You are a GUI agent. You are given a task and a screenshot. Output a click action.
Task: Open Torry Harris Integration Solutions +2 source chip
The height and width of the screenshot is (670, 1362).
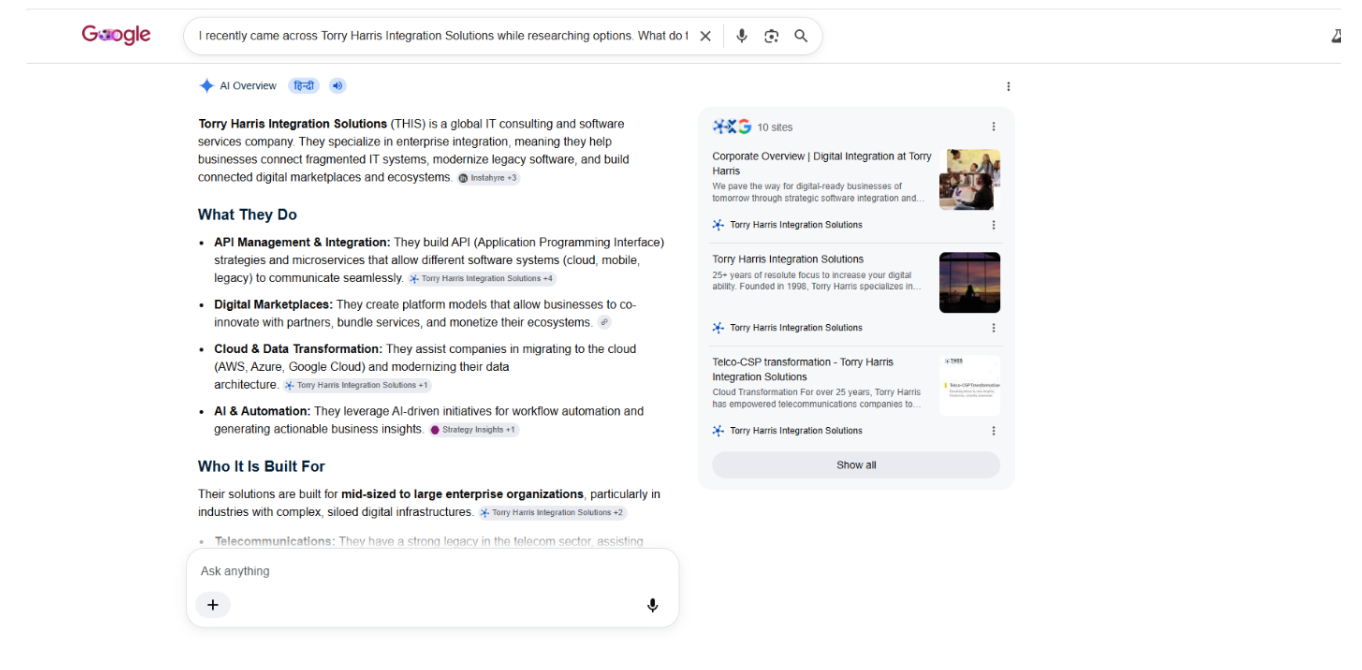coord(552,513)
